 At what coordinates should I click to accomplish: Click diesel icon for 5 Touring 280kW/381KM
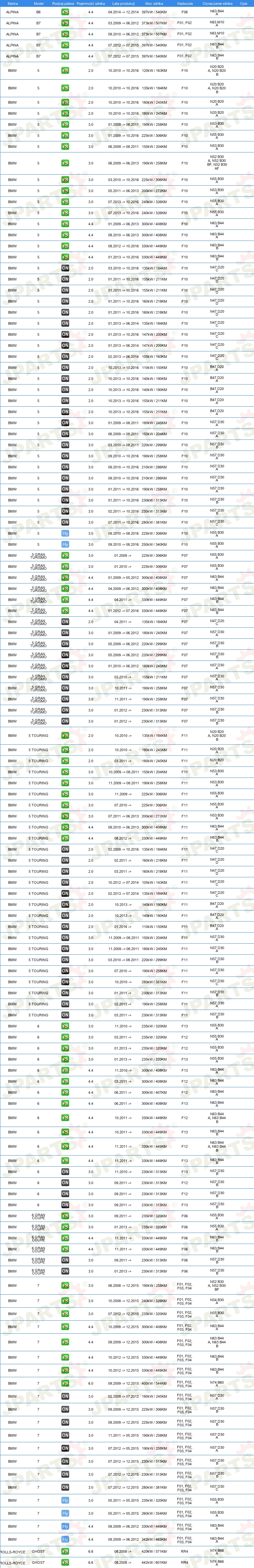(x=65, y=982)
